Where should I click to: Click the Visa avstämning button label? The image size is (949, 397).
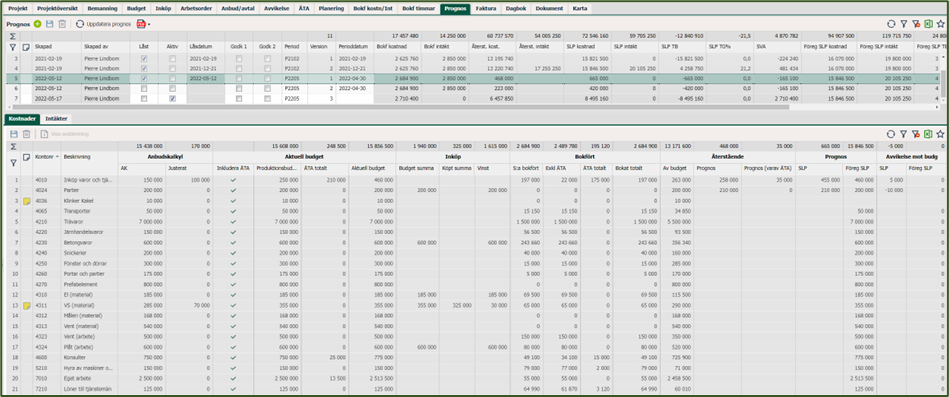pos(70,134)
